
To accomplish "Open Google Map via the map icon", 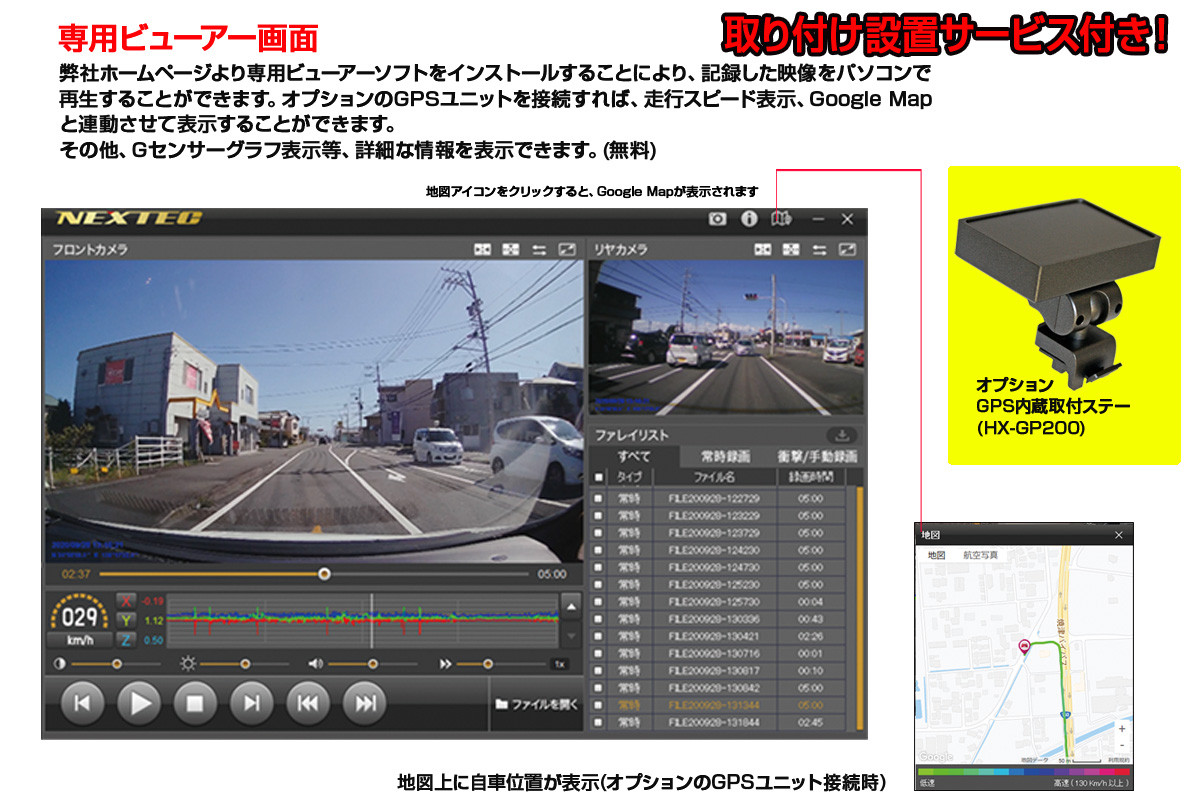I will click(781, 219).
